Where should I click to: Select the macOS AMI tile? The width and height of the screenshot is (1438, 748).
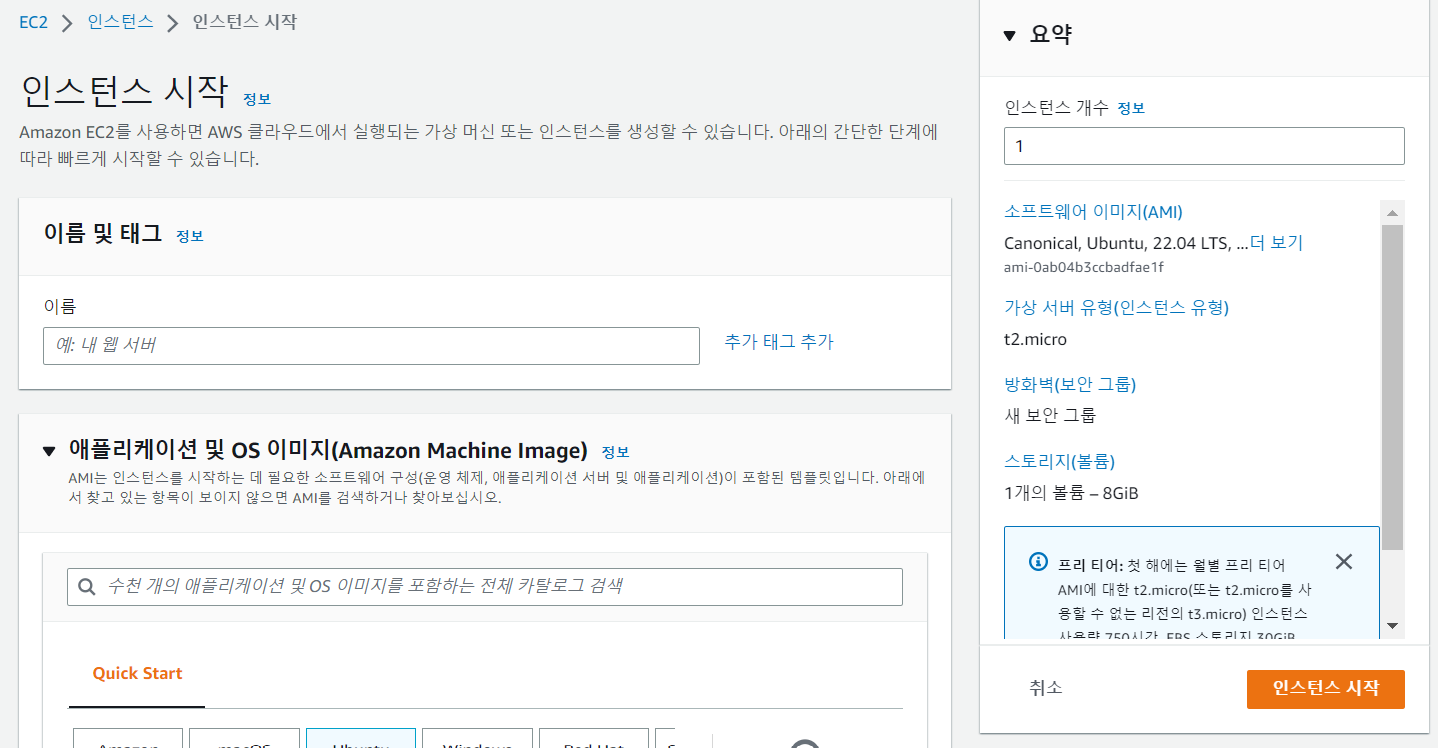coord(244,738)
